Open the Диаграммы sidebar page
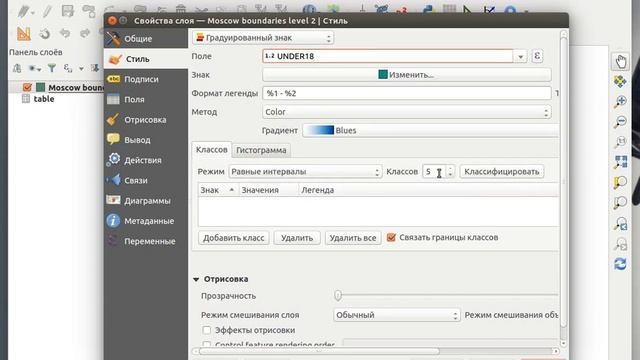This screenshot has width=640, height=360. [146, 200]
